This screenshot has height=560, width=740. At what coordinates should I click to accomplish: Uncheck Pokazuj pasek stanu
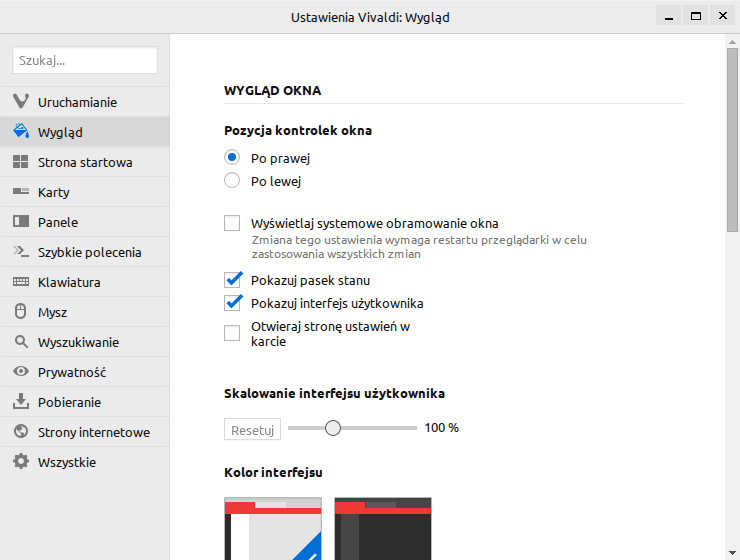tap(232, 280)
